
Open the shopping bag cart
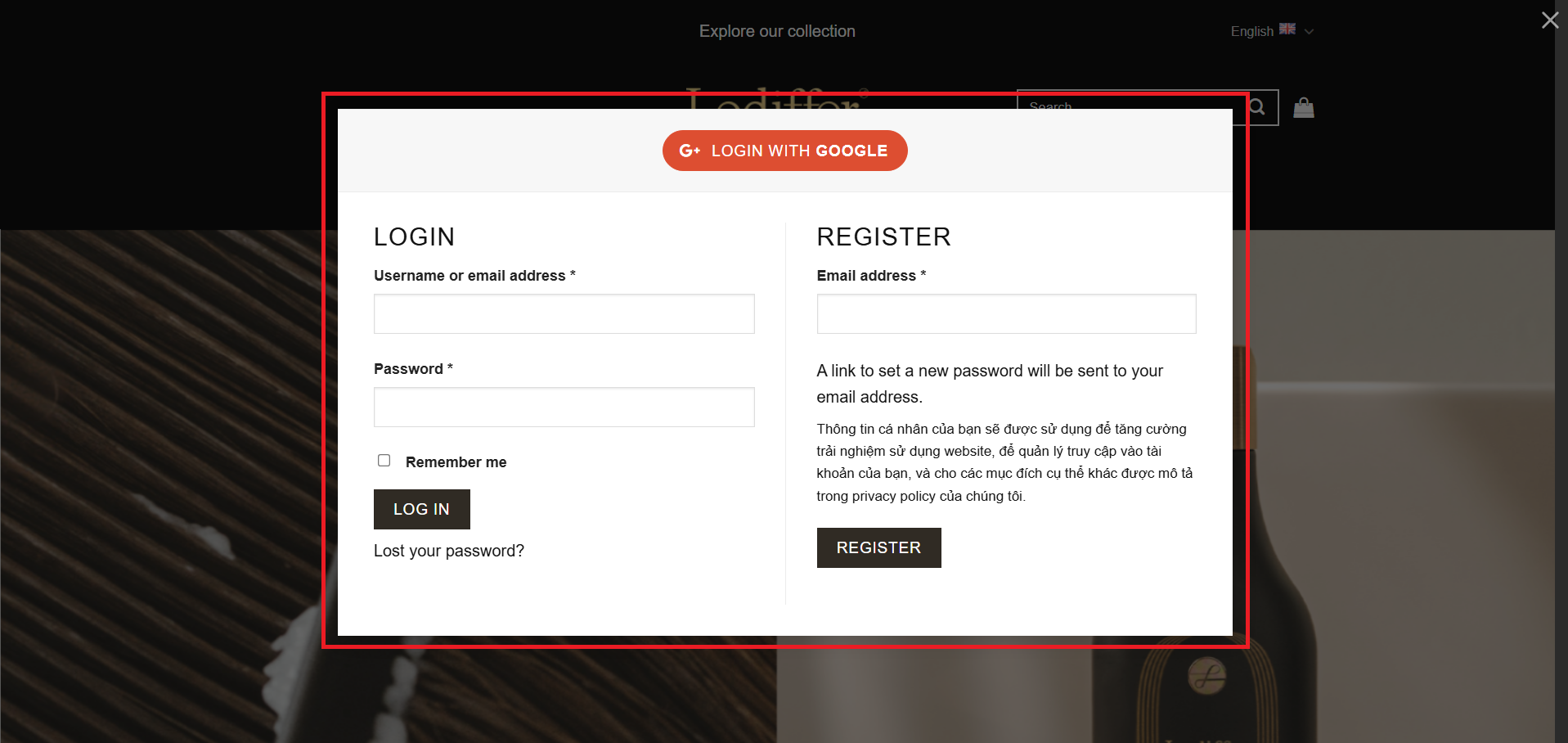pyautogui.click(x=1303, y=108)
